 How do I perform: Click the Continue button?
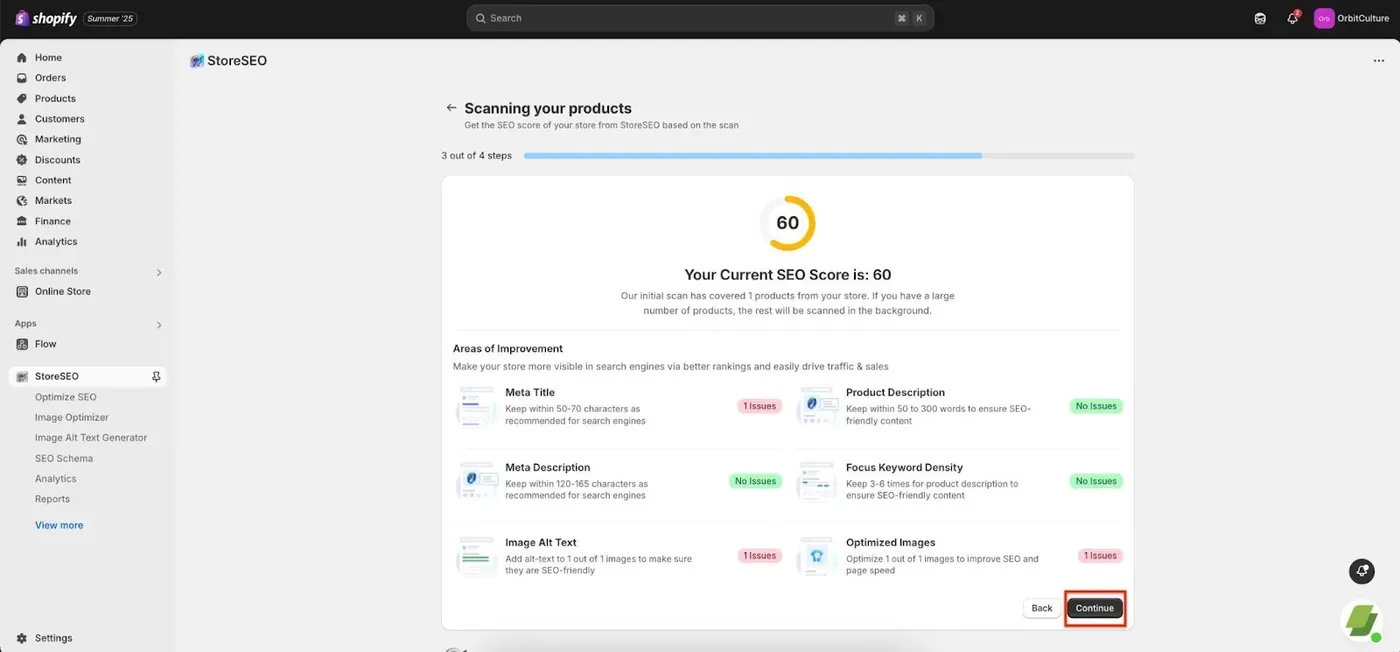pyautogui.click(x=1095, y=608)
